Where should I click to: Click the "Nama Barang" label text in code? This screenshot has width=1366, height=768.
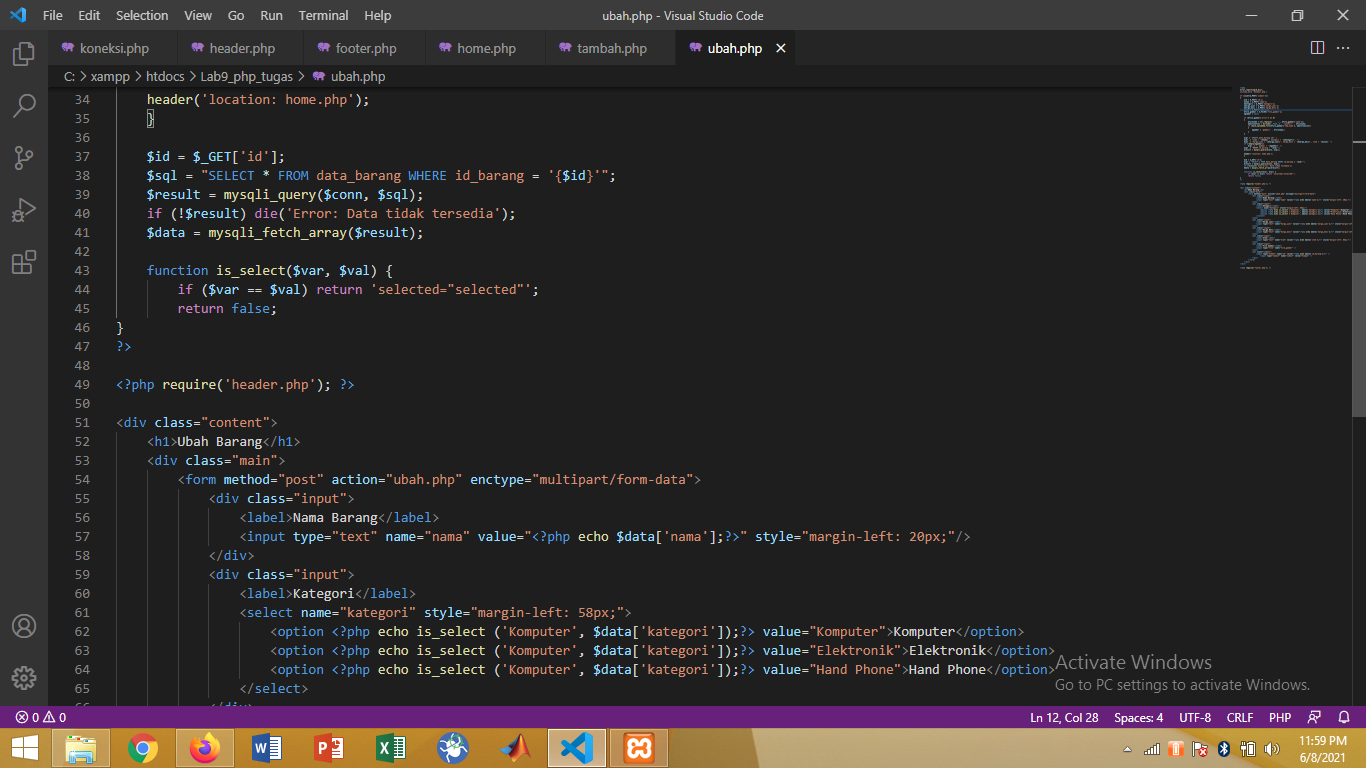[x=335, y=517]
